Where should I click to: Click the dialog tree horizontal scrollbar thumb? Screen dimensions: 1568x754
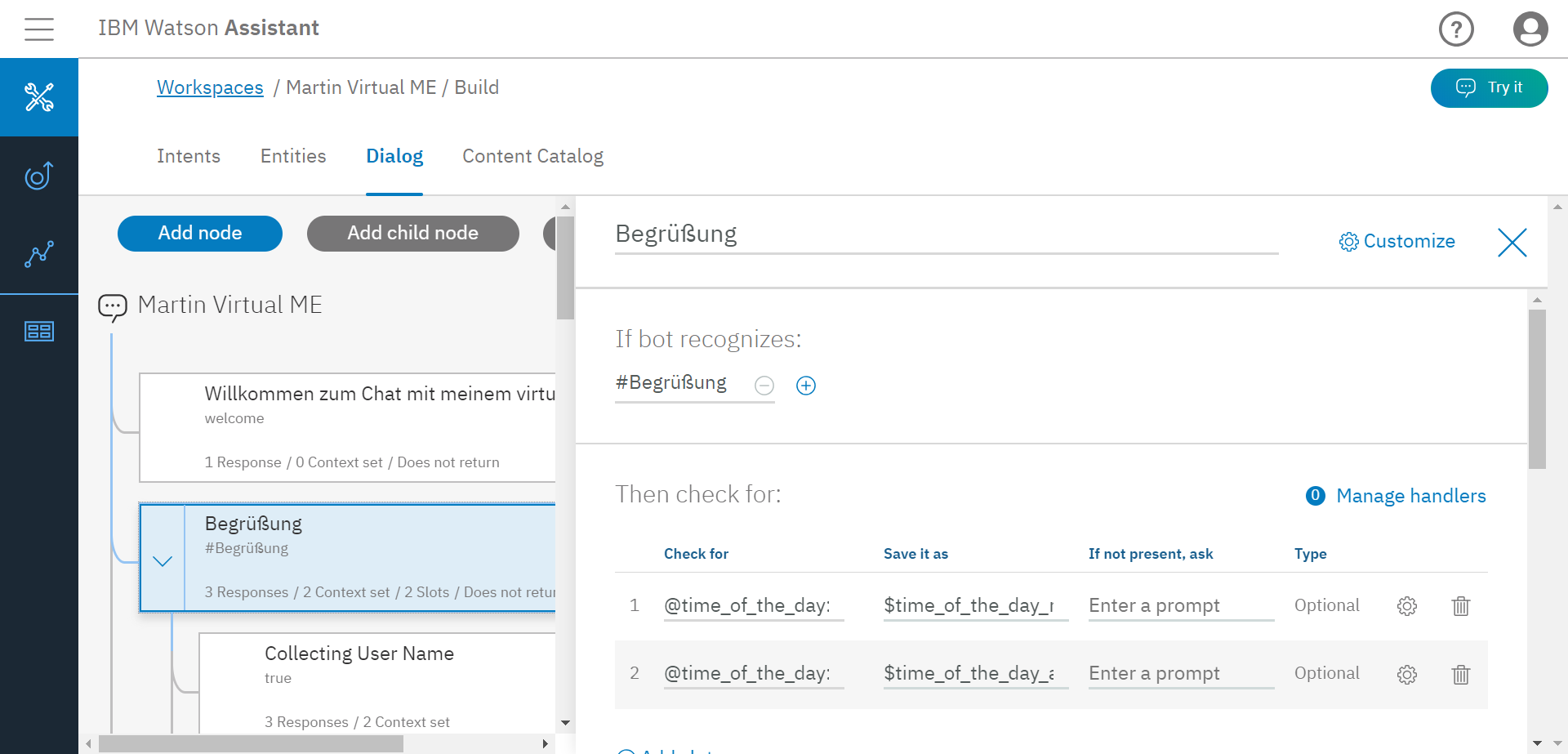pyautogui.click(x=251, y=744)
